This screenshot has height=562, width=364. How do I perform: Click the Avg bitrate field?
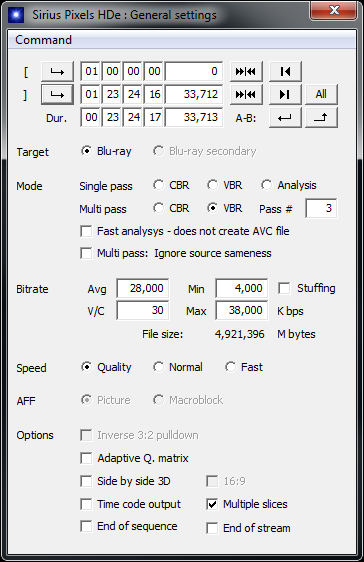coord(143,288)
